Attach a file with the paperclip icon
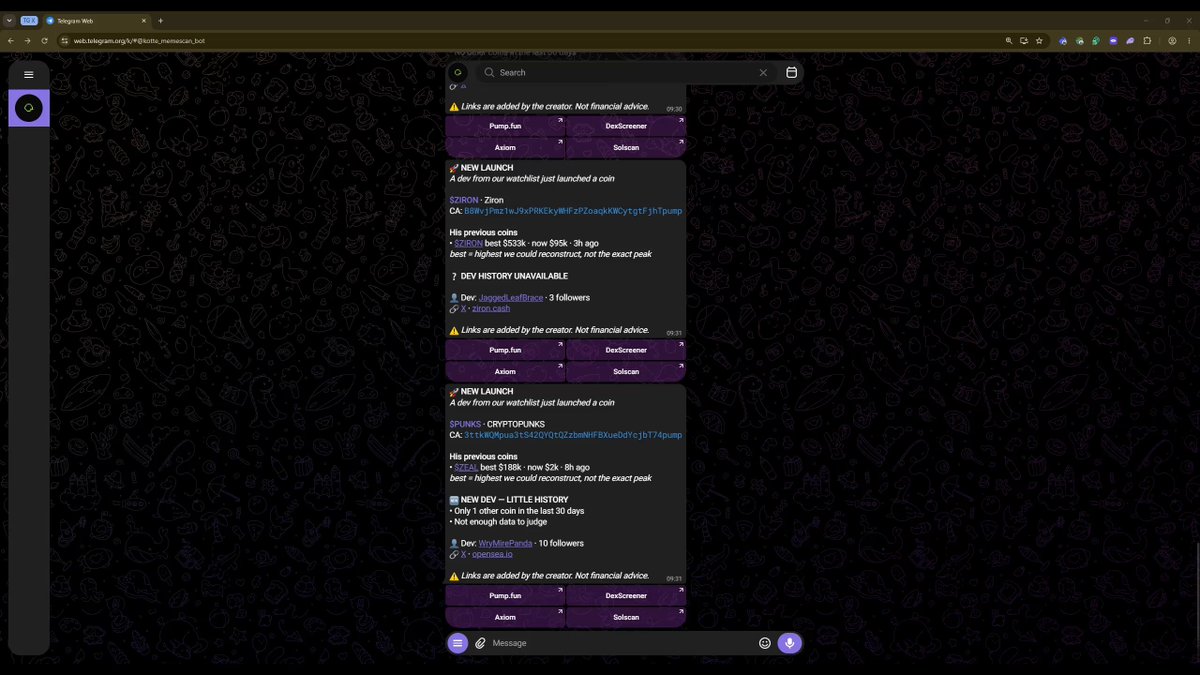Viewport: 1200px width, 675px height. point(480,643)
